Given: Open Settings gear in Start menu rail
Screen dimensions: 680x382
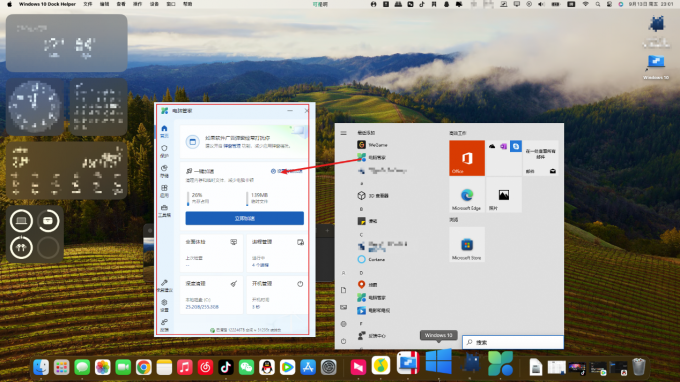Looking at the screenshot, I should coord(343,324).
